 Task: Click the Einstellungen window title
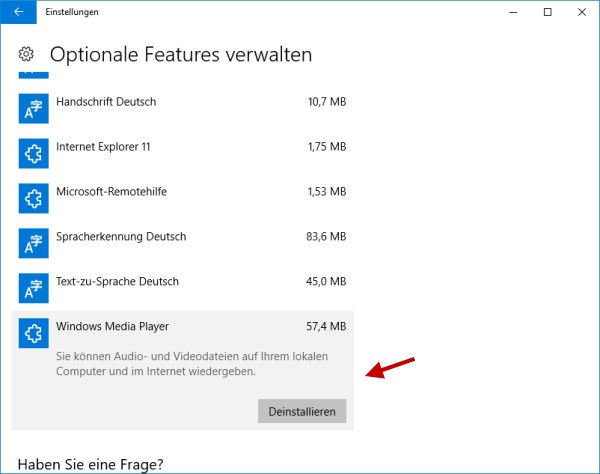72,12
